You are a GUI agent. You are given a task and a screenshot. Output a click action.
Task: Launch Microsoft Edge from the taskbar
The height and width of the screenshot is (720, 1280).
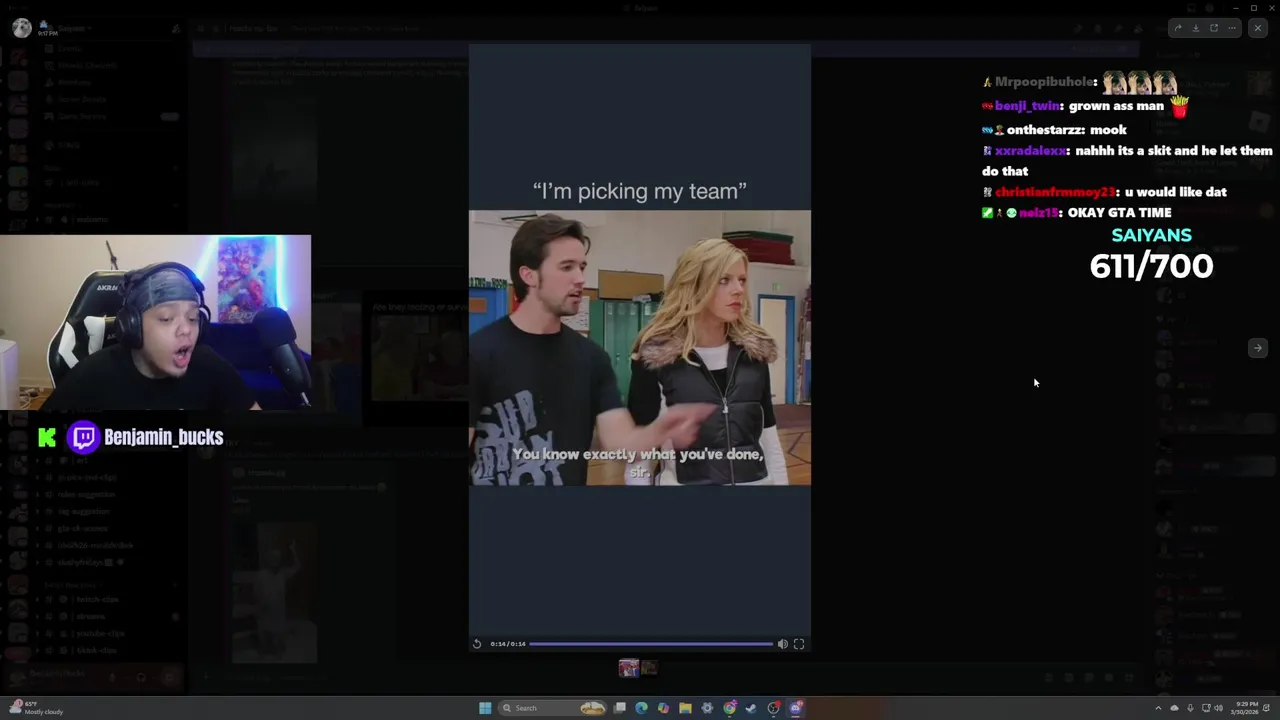click(x=641, y=708)
